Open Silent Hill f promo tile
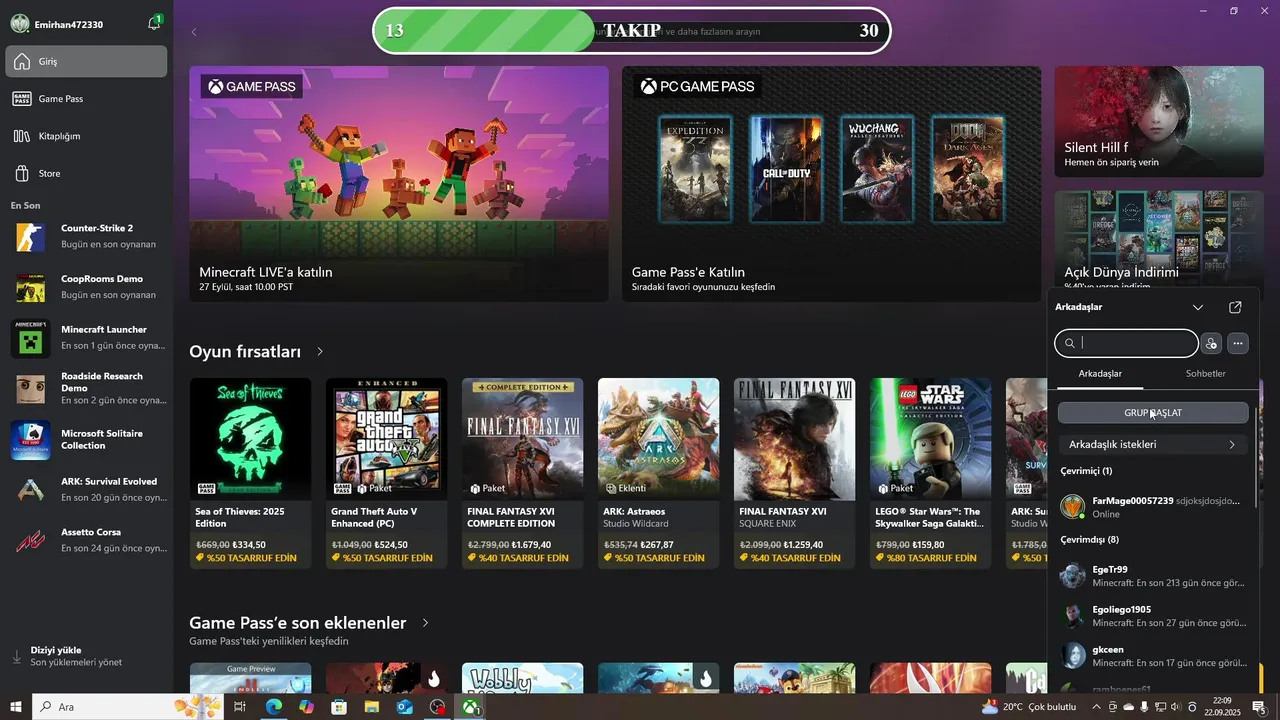 point(1158,122)
